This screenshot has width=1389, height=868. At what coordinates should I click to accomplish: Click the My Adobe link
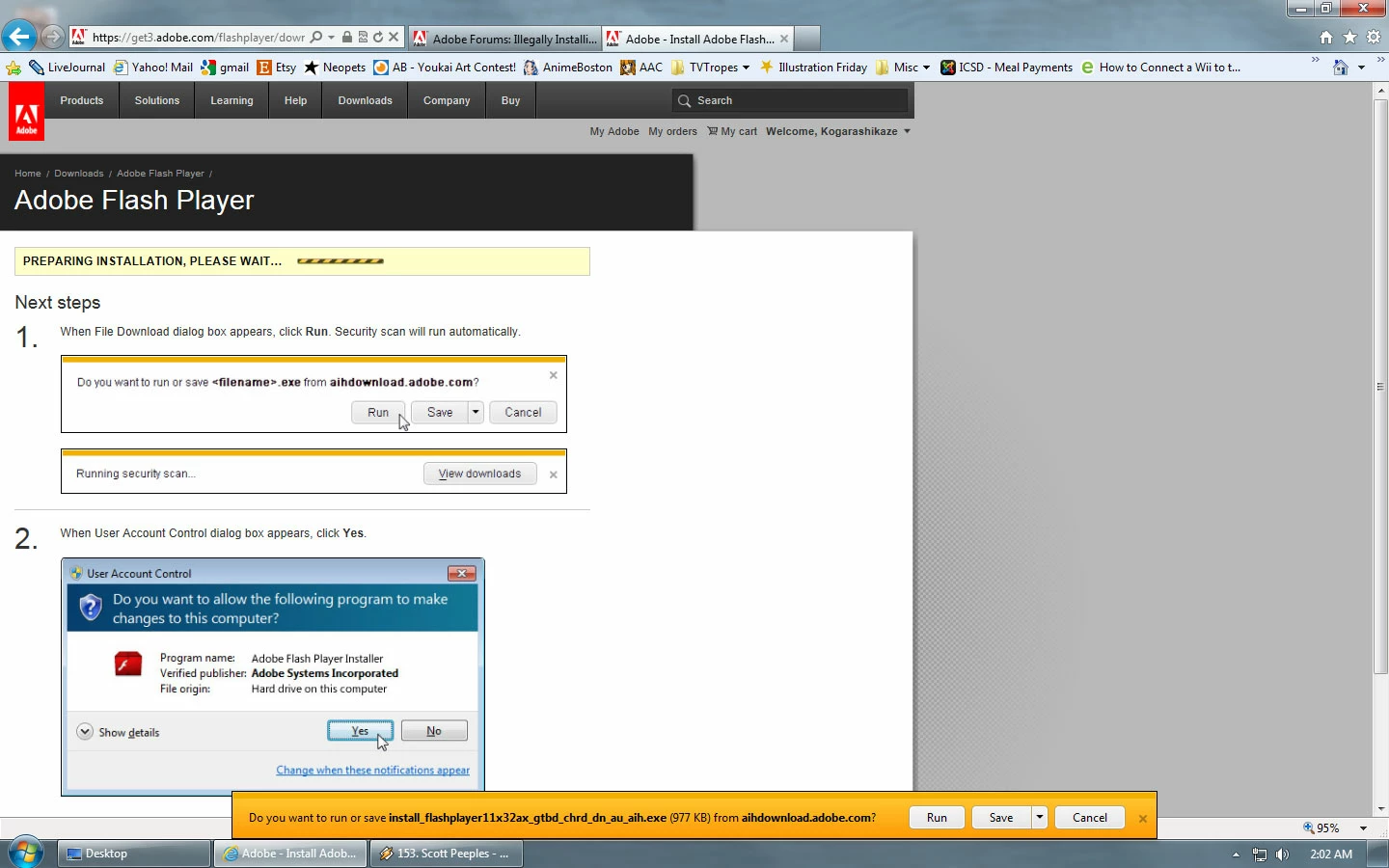pyautogui.click(x=614, y=131)
